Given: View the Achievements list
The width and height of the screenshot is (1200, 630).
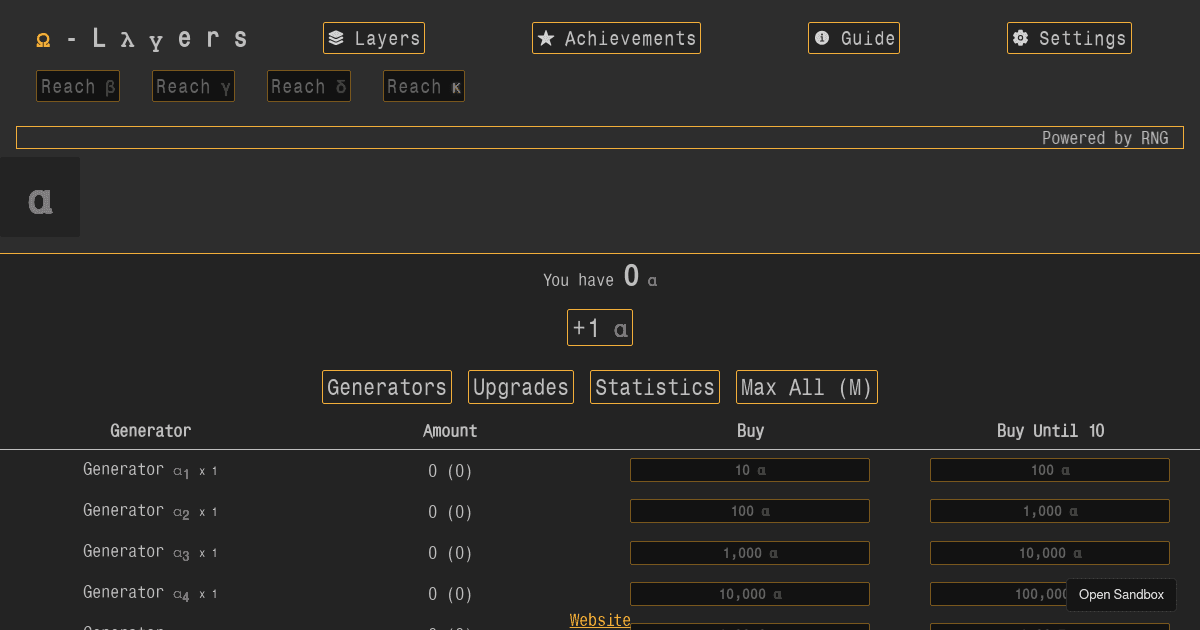Looking at the screenshot, I should point(616,37).
